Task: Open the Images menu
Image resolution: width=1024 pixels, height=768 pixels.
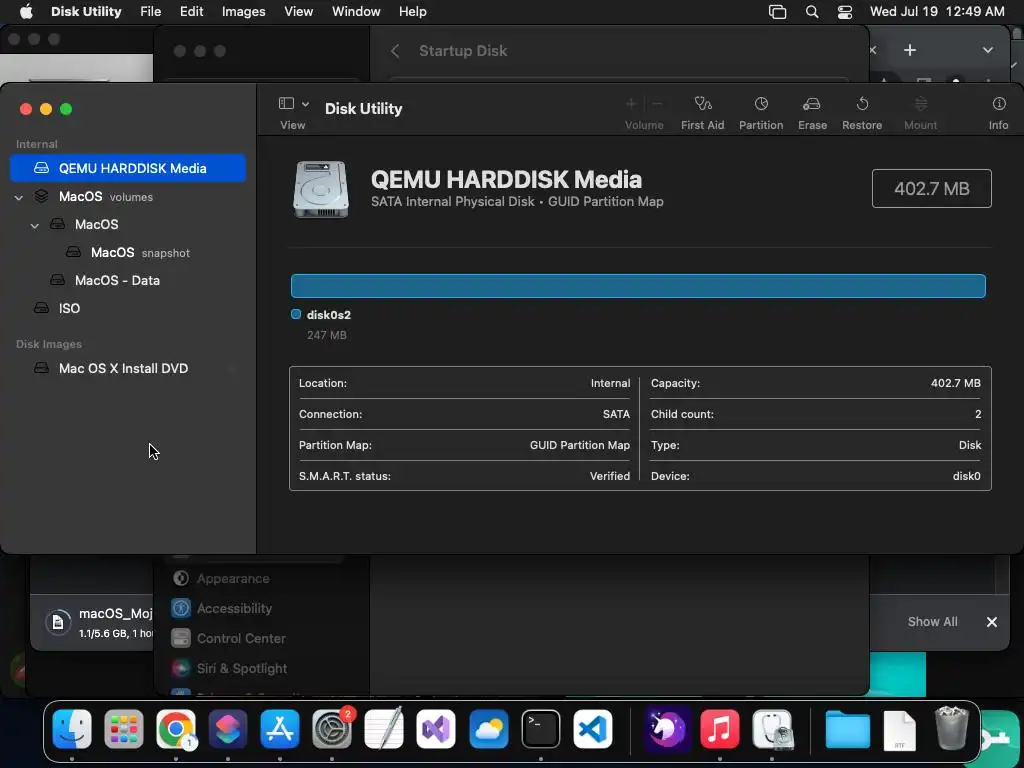Action: tap(244, 11)
